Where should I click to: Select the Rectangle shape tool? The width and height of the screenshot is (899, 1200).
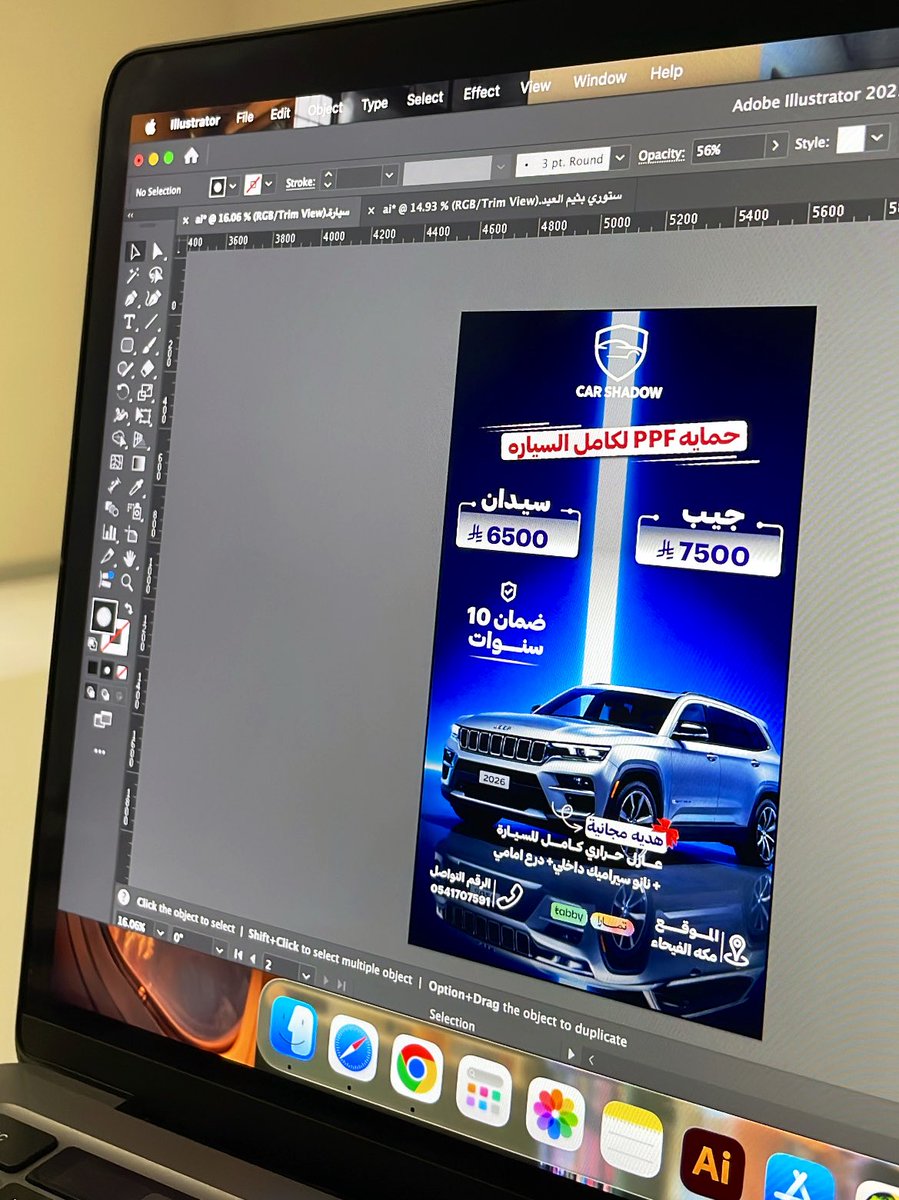127,345
